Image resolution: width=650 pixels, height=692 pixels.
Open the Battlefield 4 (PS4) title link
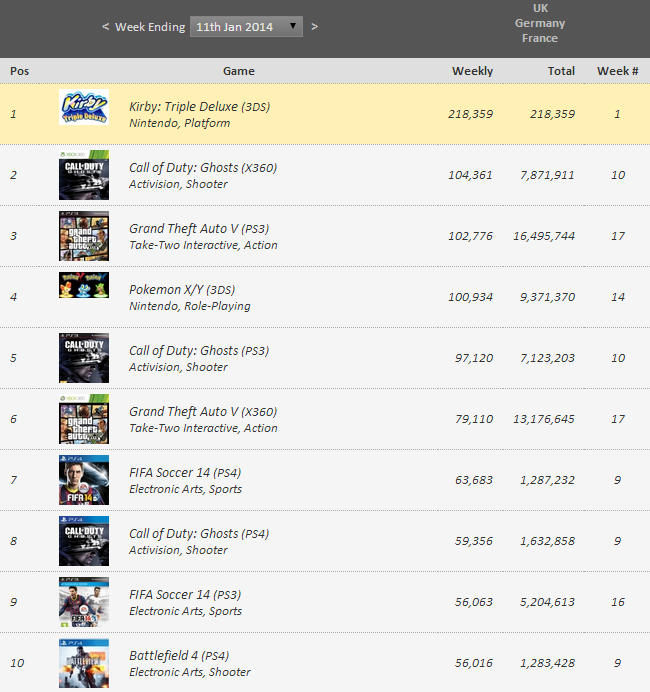pos(179,656)
